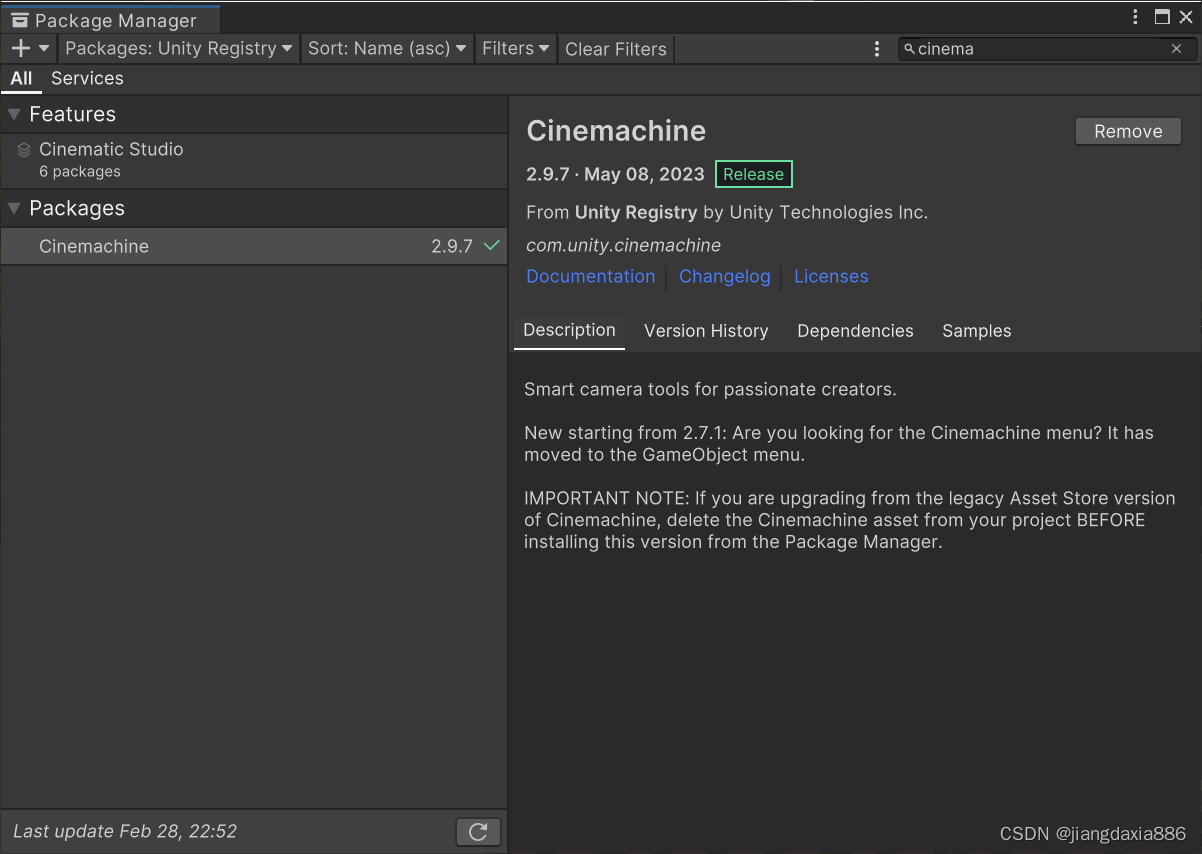Click the Last update Feb 28 status text

point(125,831)
